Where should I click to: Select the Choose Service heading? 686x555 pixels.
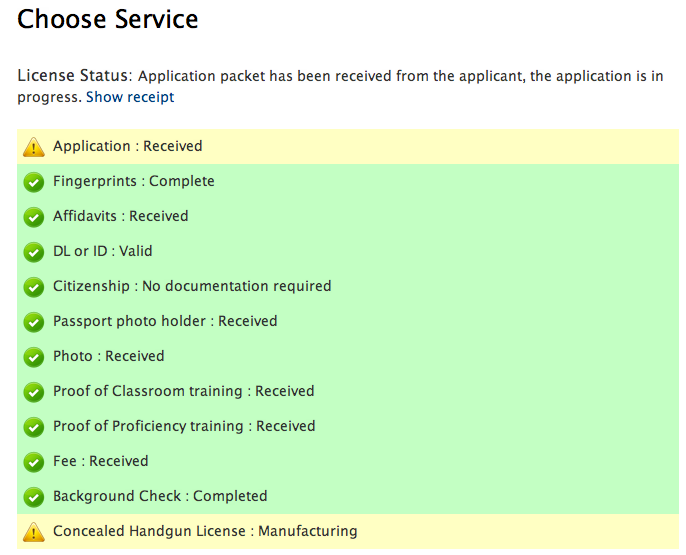point(108,19)
